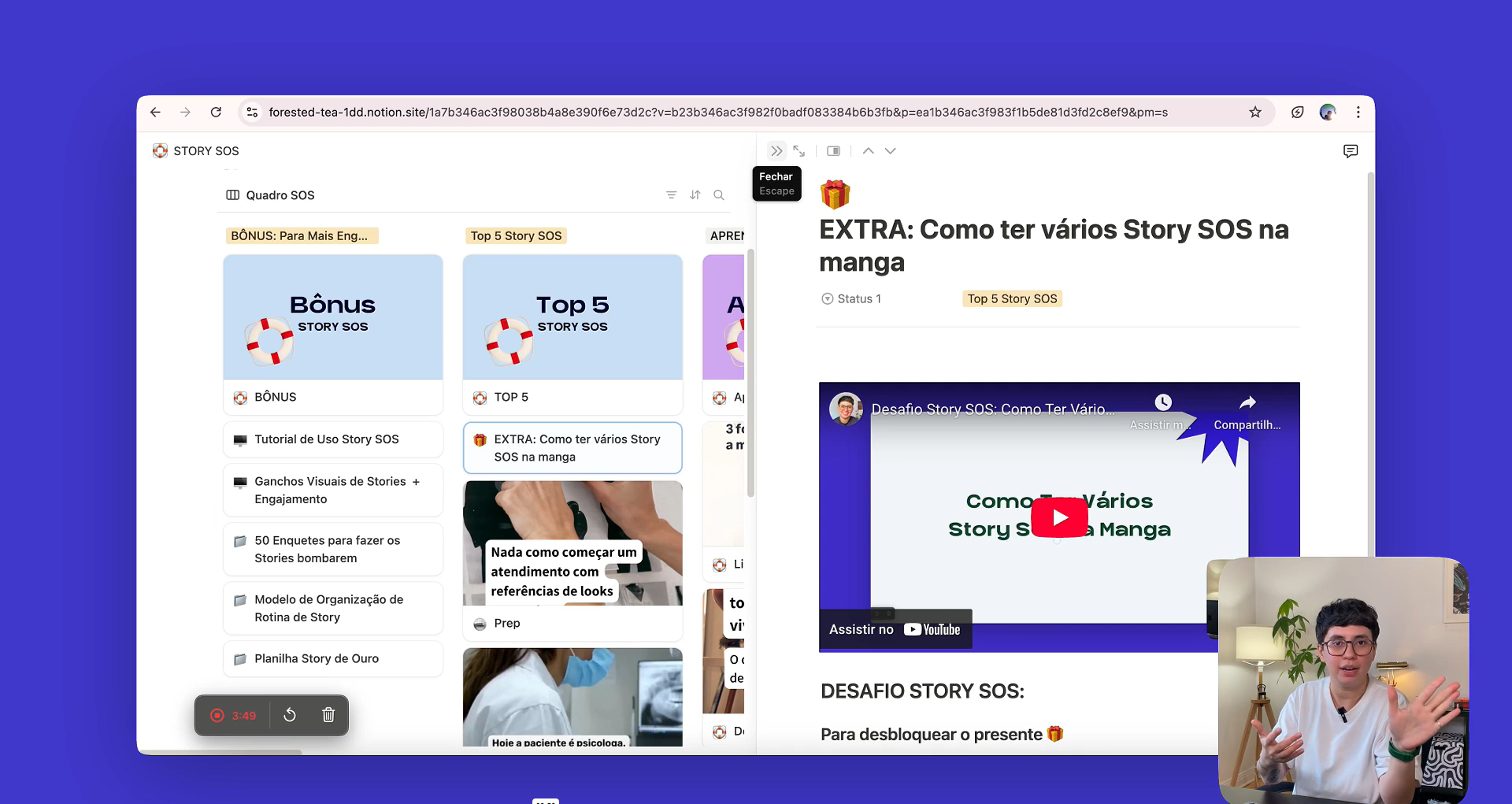
Task: Click the Watch later clock icon
Action: click(1163, 402)
